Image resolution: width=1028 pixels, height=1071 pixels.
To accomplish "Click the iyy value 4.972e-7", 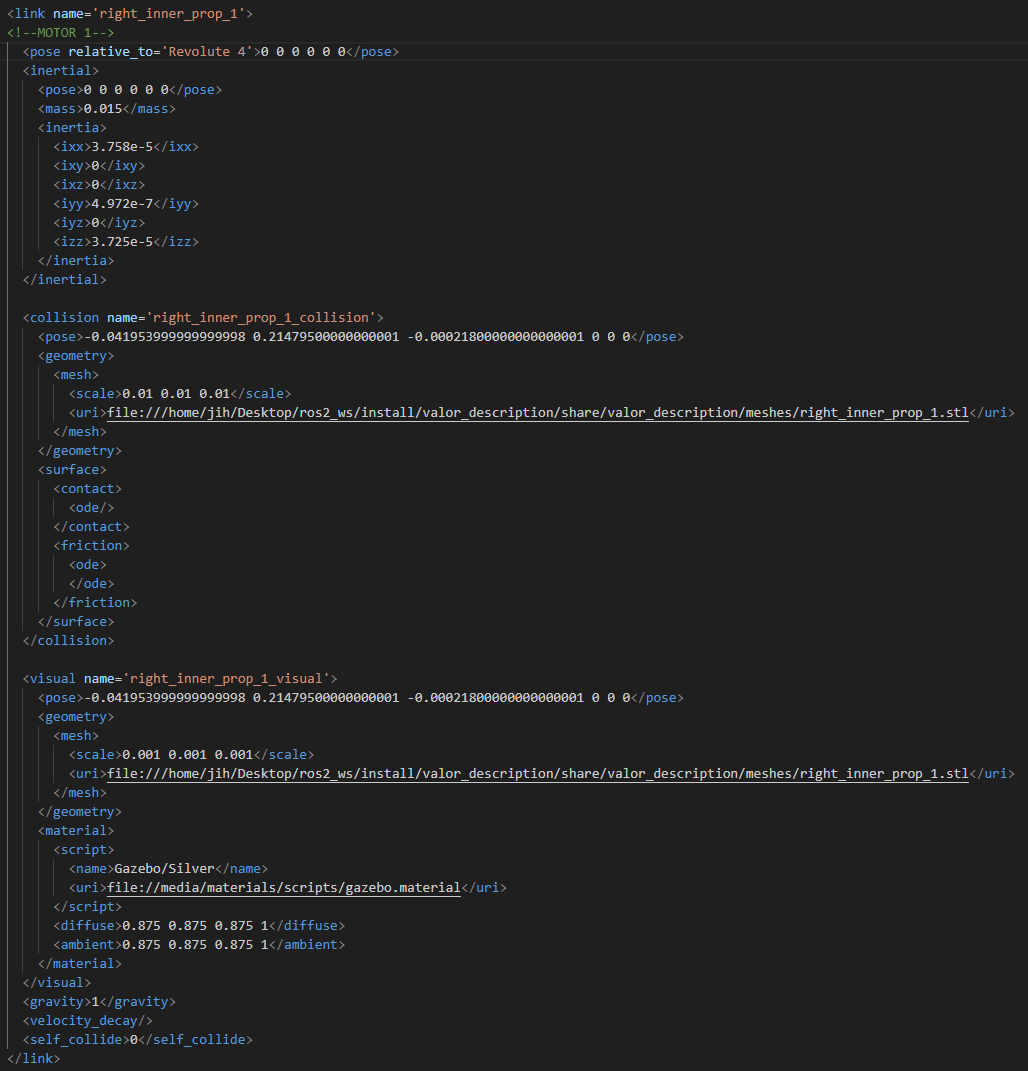I will 122,204.
